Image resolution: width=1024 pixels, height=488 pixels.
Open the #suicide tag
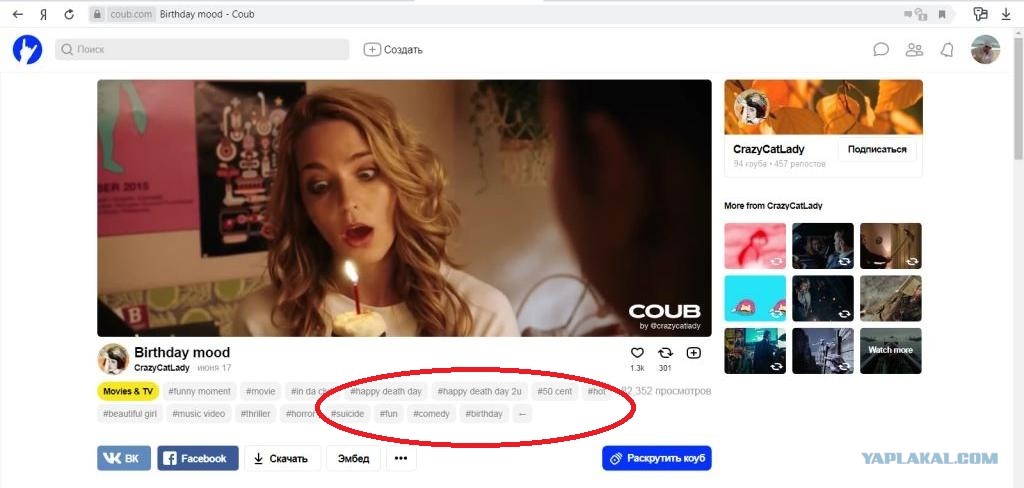(x=347, y=414)
